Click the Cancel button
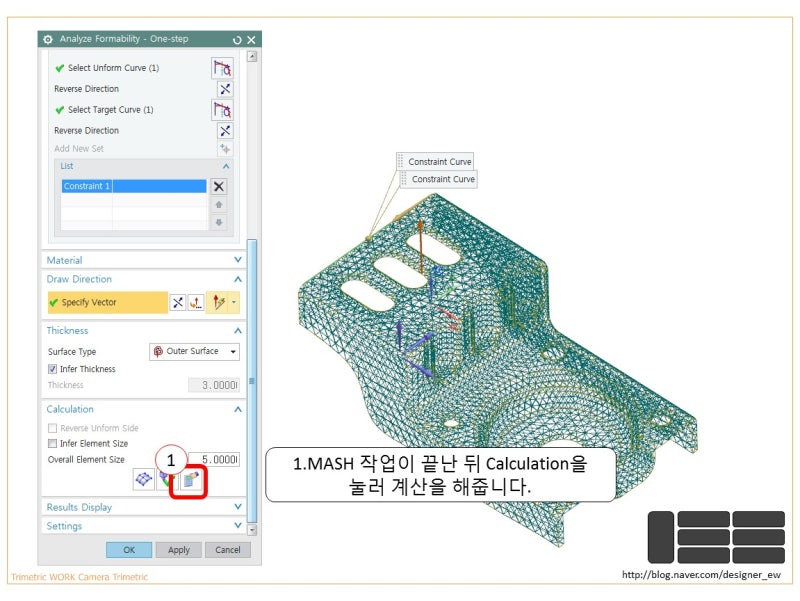 [x=228, y=550]
